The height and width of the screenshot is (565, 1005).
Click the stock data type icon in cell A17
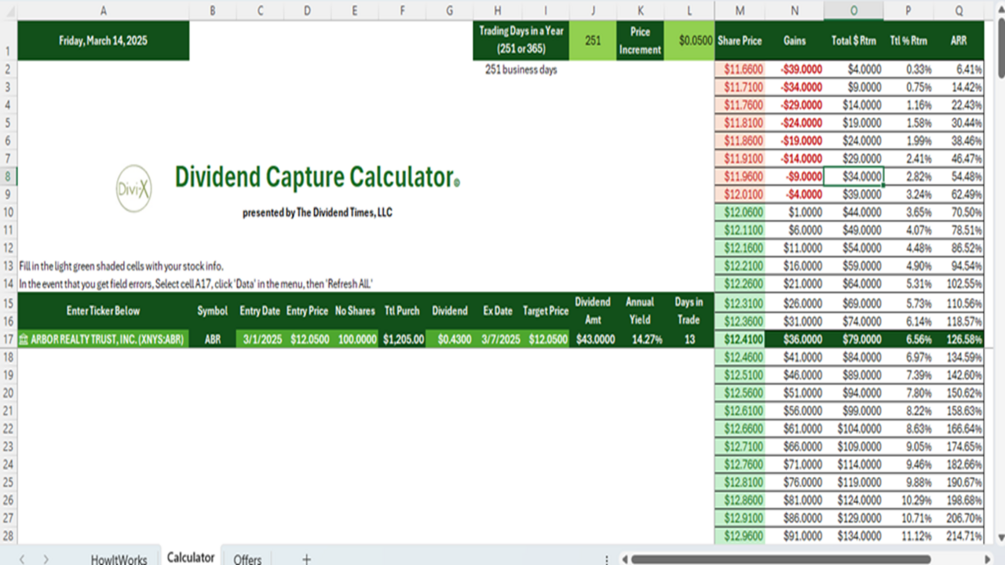click(24, 340)
